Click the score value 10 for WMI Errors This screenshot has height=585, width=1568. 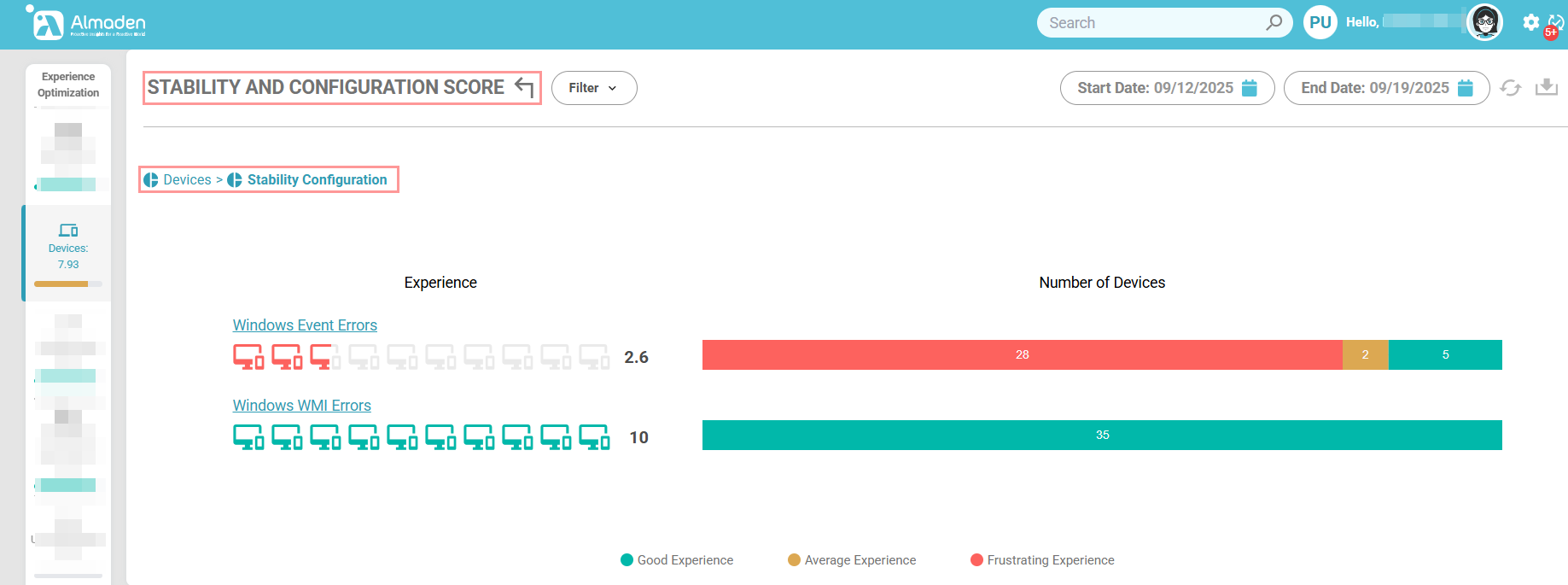pyautogui.click(x=638, y=437)
